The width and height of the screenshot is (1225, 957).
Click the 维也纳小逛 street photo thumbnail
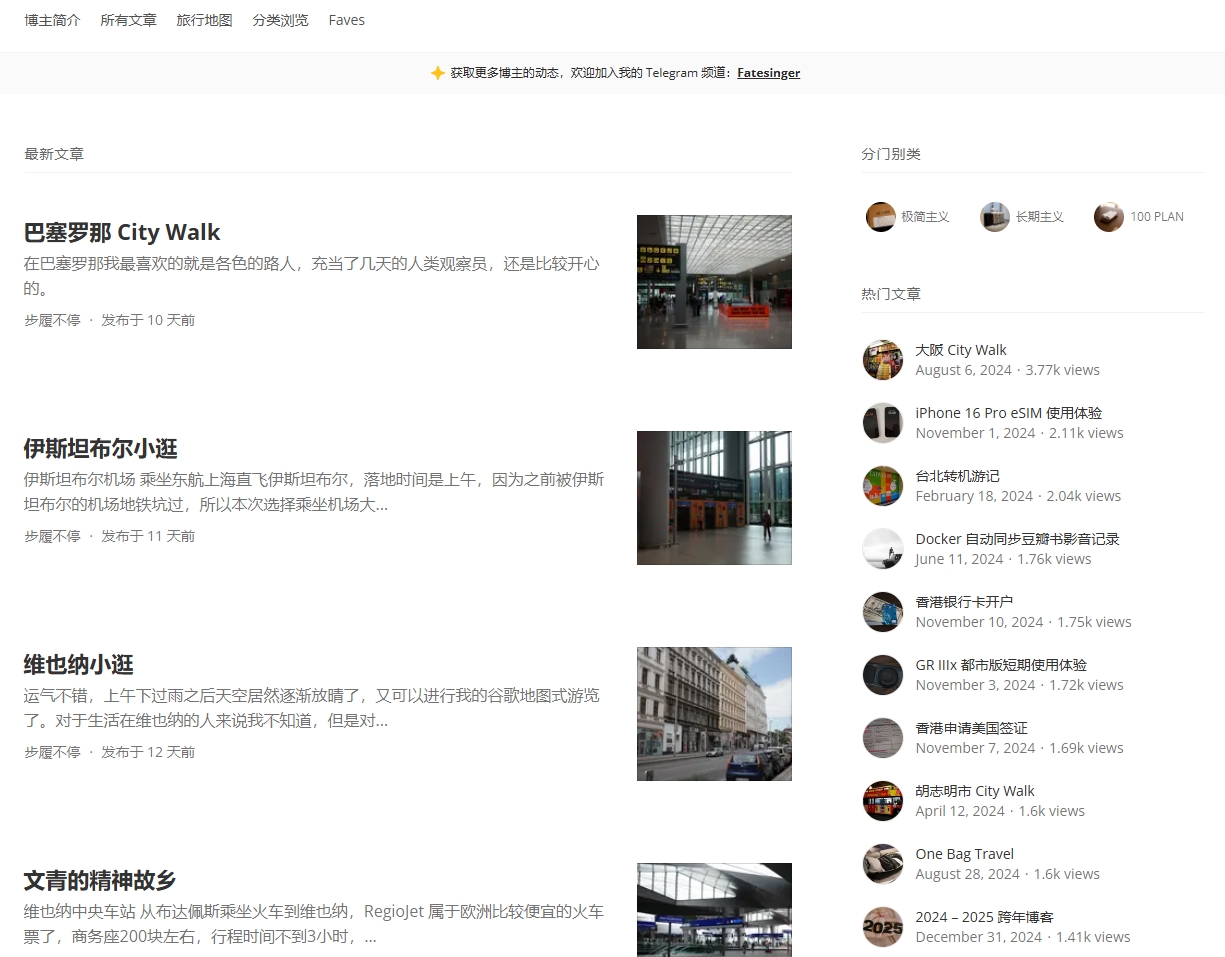coord(714,714)
